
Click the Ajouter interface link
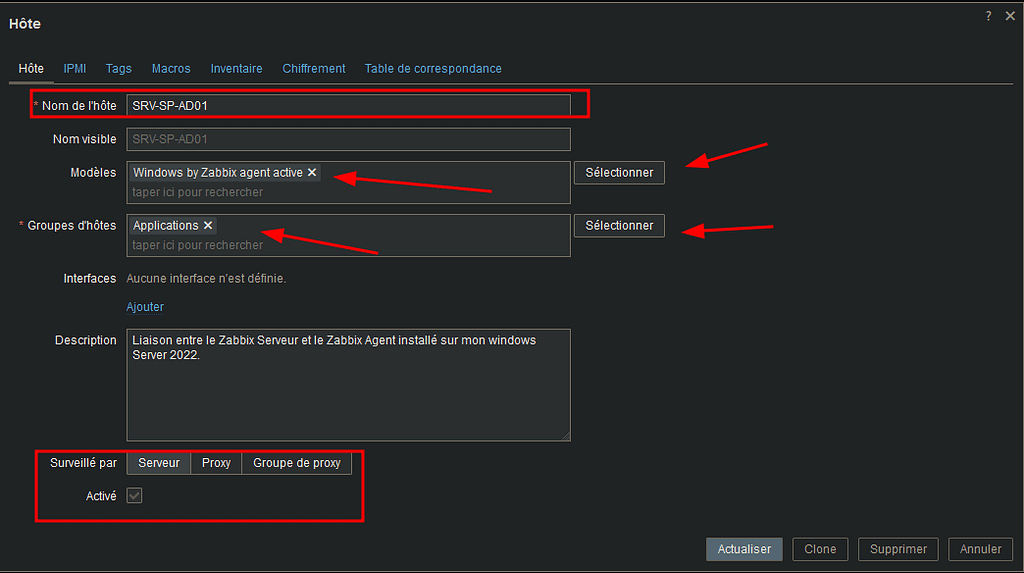145,307
